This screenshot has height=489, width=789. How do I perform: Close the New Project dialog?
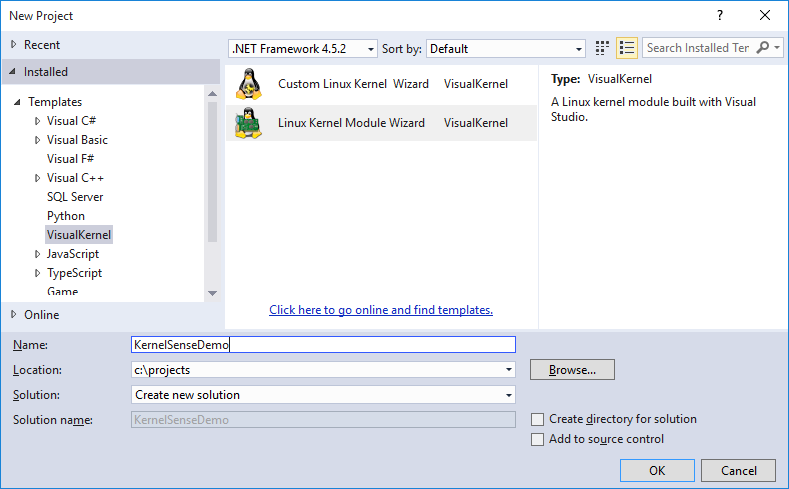pyautogui.click(x=765, y=15)
